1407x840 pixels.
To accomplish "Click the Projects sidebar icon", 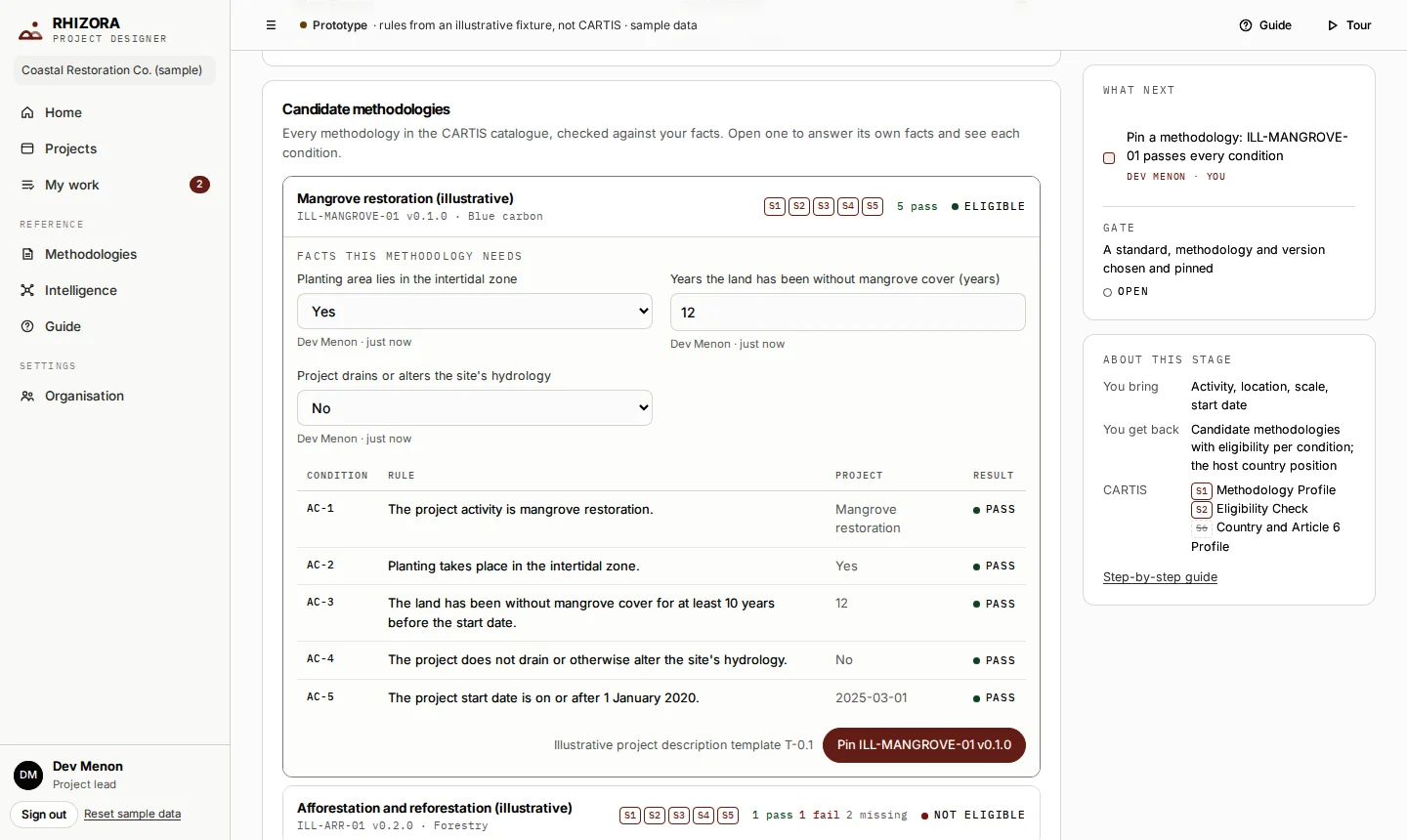I will pyautogui.click(x=27, y=148).
